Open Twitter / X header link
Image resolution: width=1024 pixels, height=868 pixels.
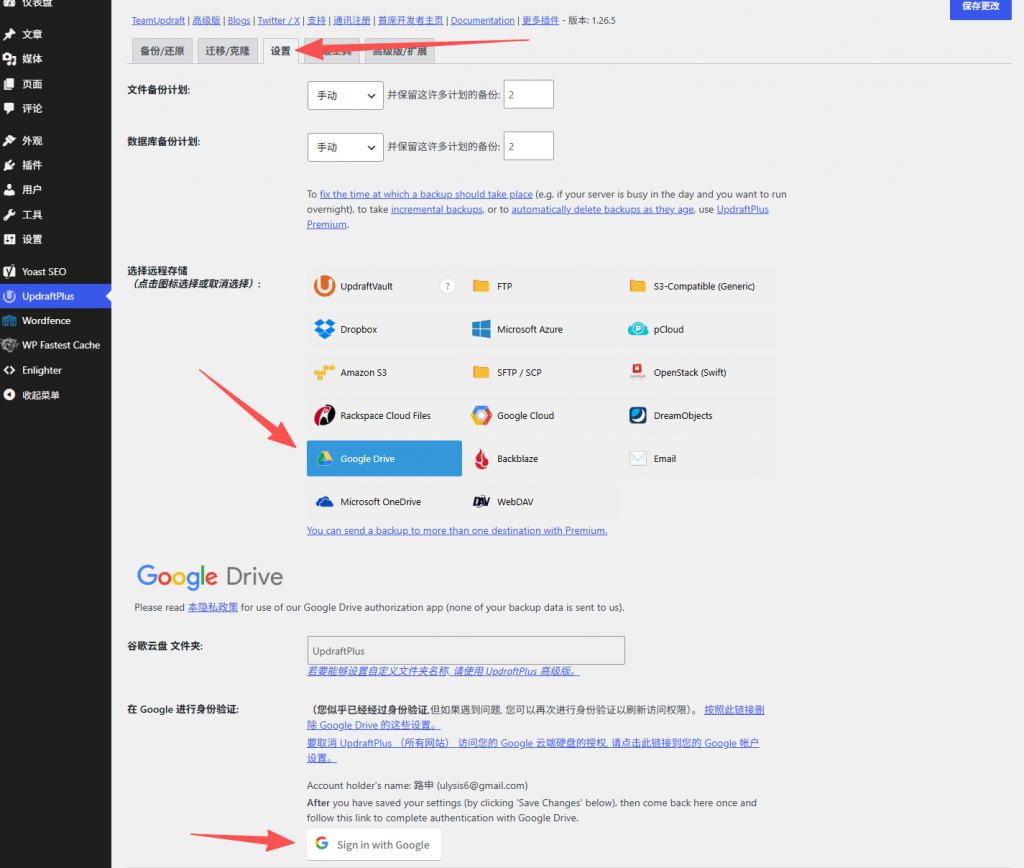pyautogui.click(x=279, y=20)
